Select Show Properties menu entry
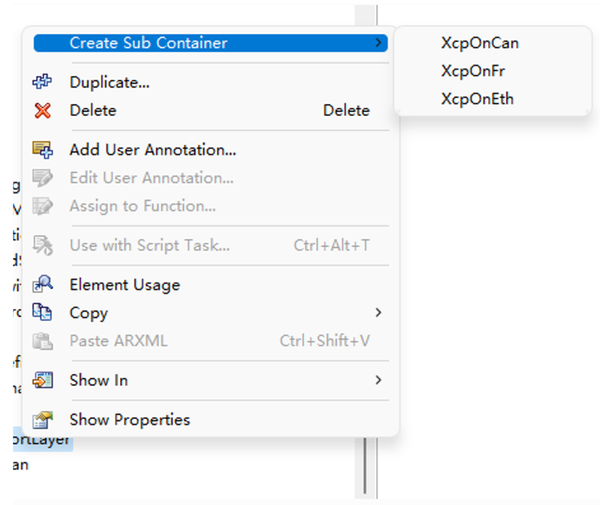Viewport: 600px width, 505px height. click(x=129, y=420)
